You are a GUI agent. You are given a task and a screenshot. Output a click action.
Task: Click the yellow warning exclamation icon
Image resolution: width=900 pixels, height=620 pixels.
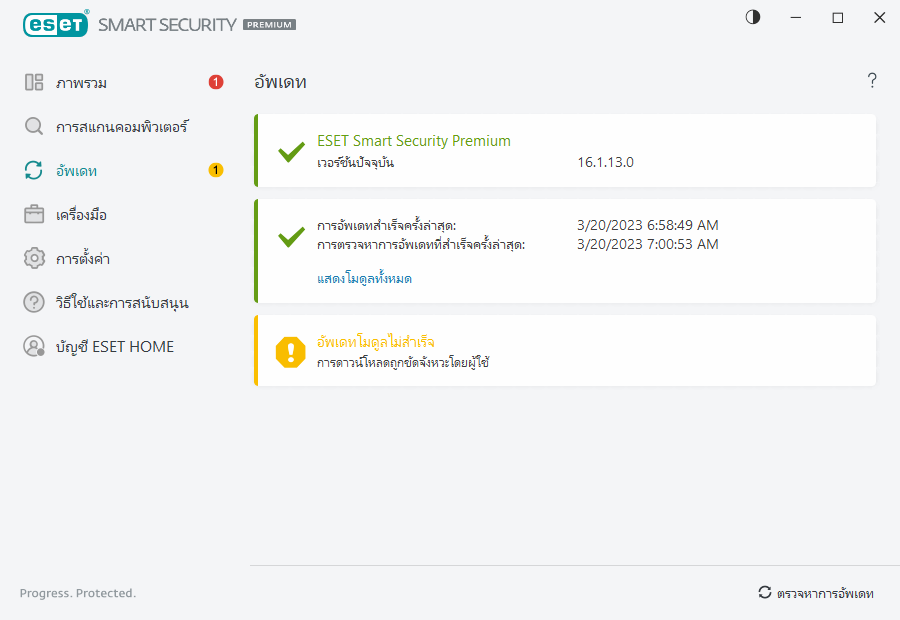290,350
